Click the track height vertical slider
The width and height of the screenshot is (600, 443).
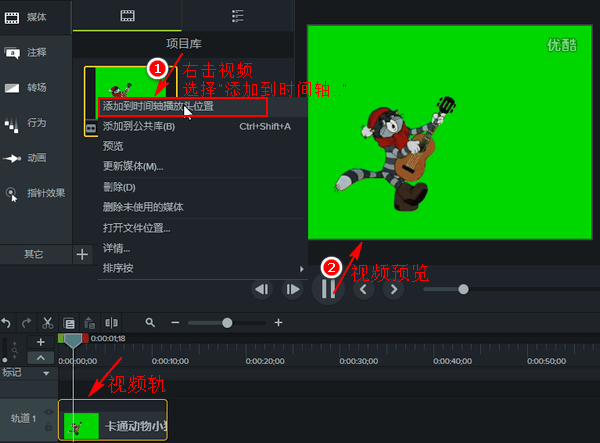(5, 349)
